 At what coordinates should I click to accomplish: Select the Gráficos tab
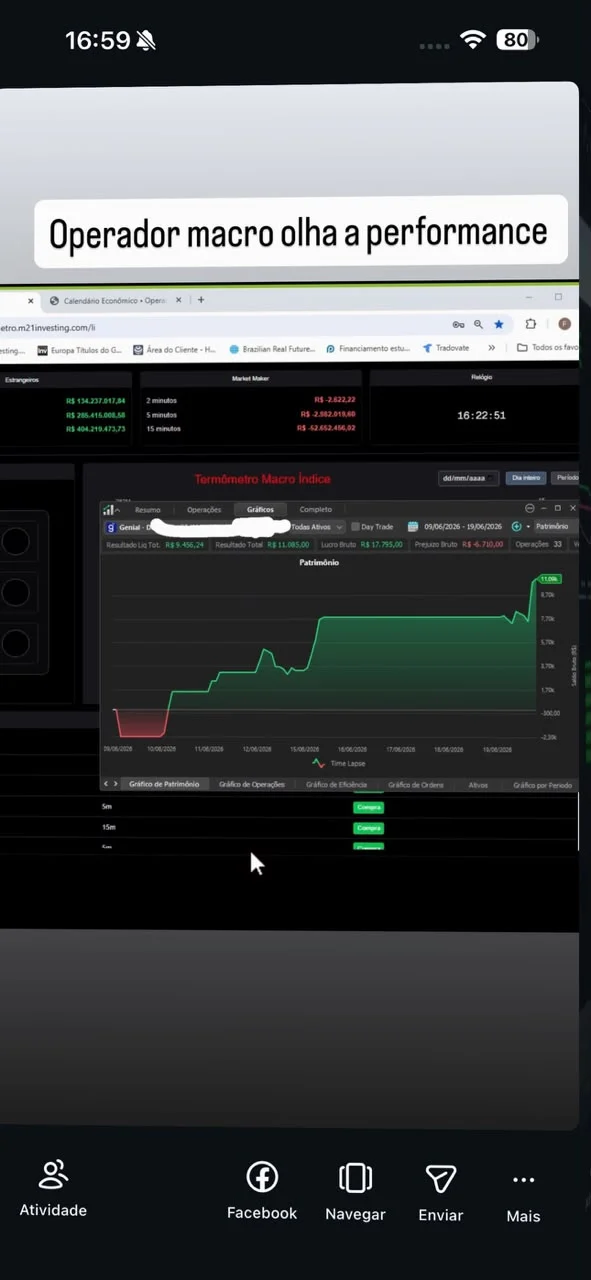tap(260, 509)
